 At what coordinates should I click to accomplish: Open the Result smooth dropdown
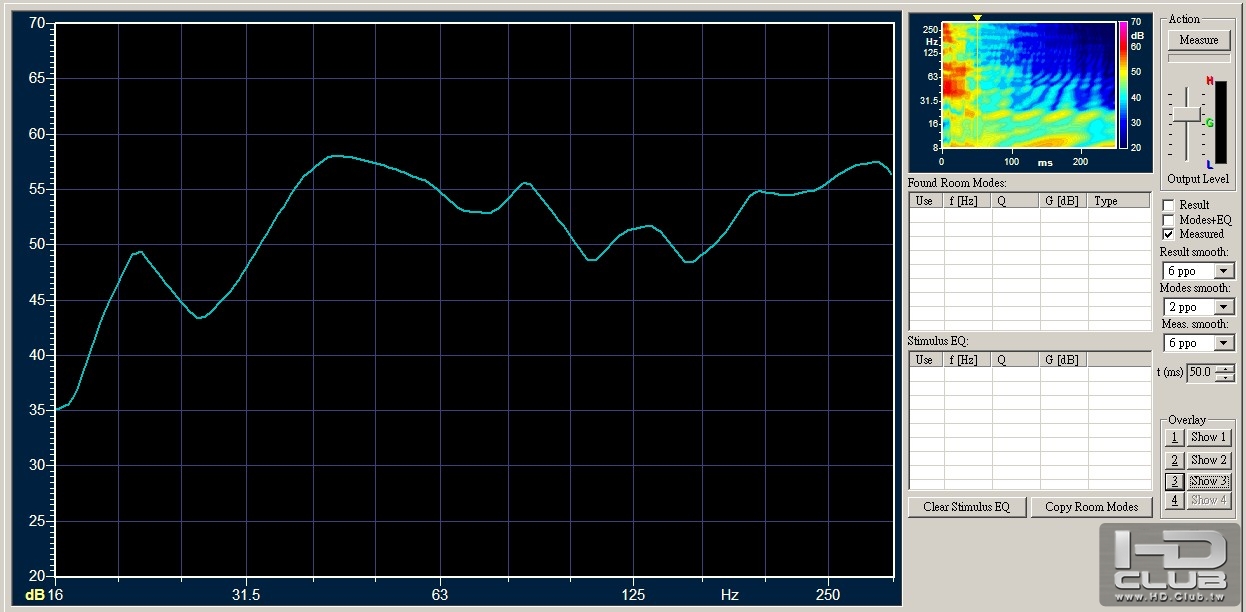(x=1224, y=271)
